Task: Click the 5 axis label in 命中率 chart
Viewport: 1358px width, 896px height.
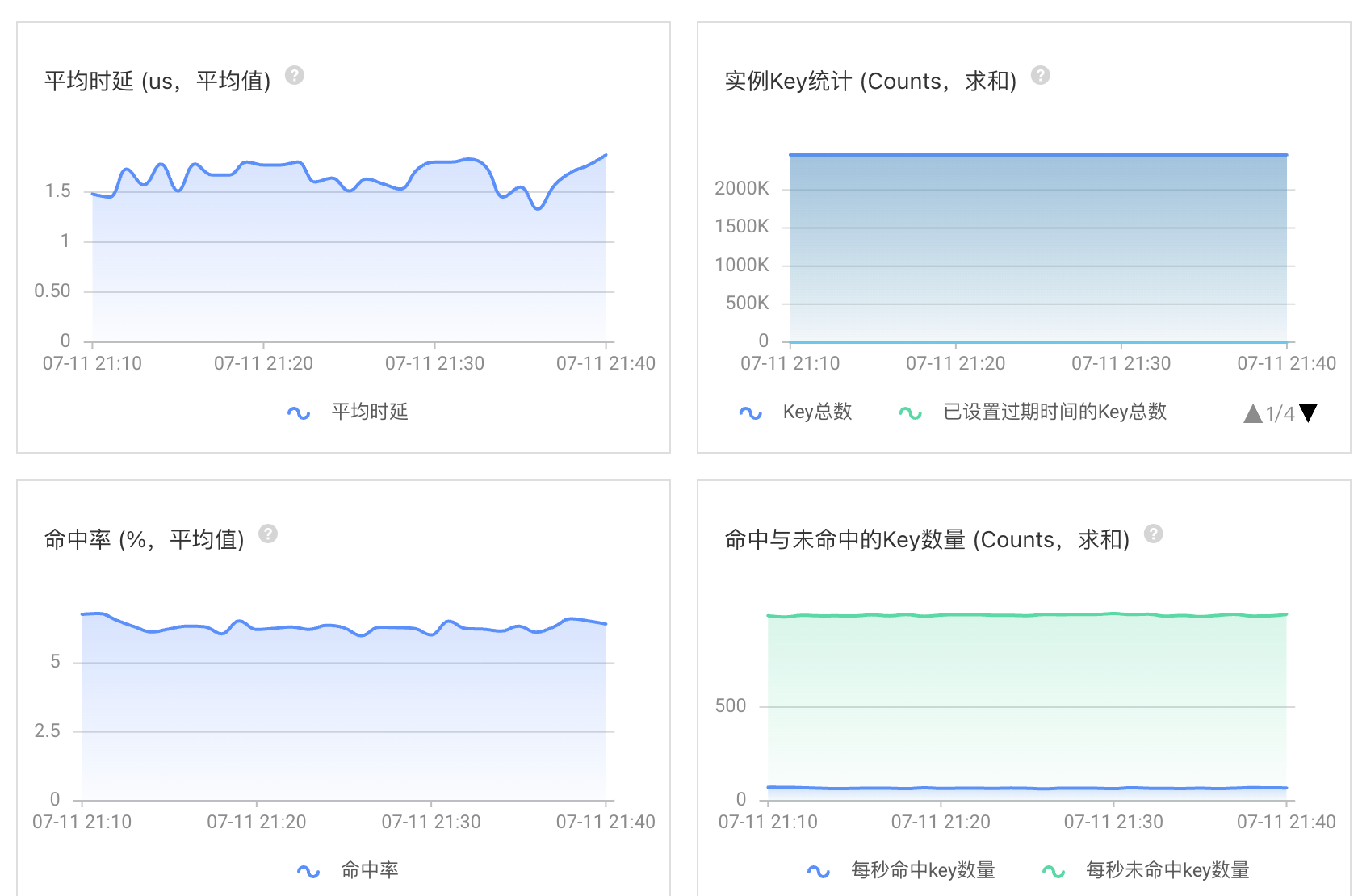Action: 55,661
